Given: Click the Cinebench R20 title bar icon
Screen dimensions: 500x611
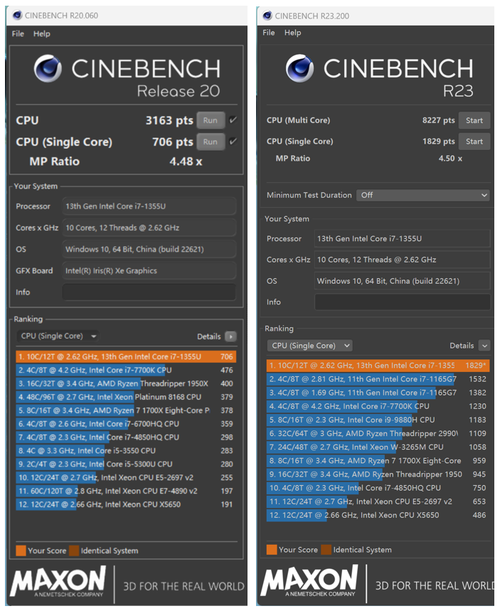Looking at the screenshot, I should 17,15.
